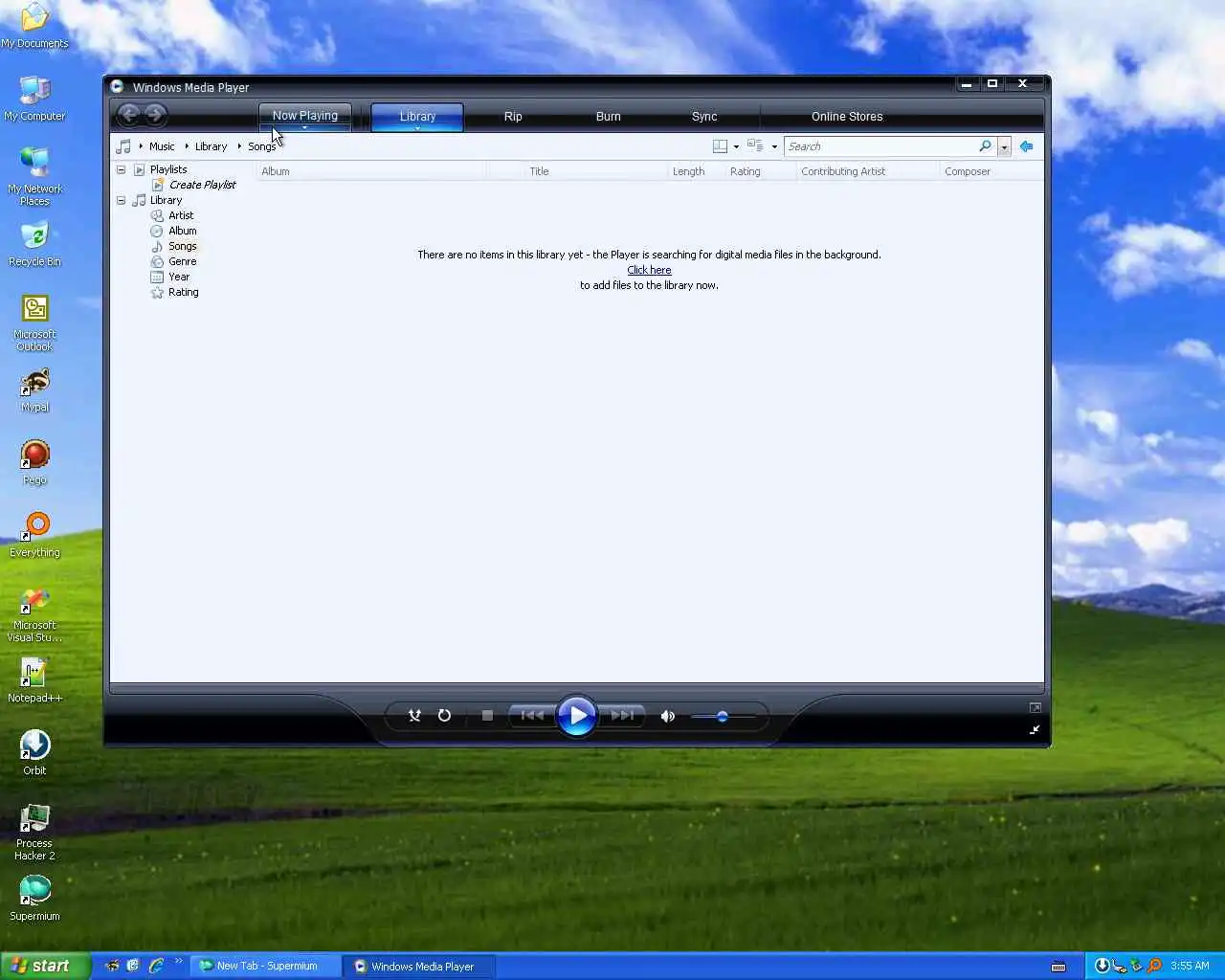Switch to the Sync tab

tap(704, 117)
